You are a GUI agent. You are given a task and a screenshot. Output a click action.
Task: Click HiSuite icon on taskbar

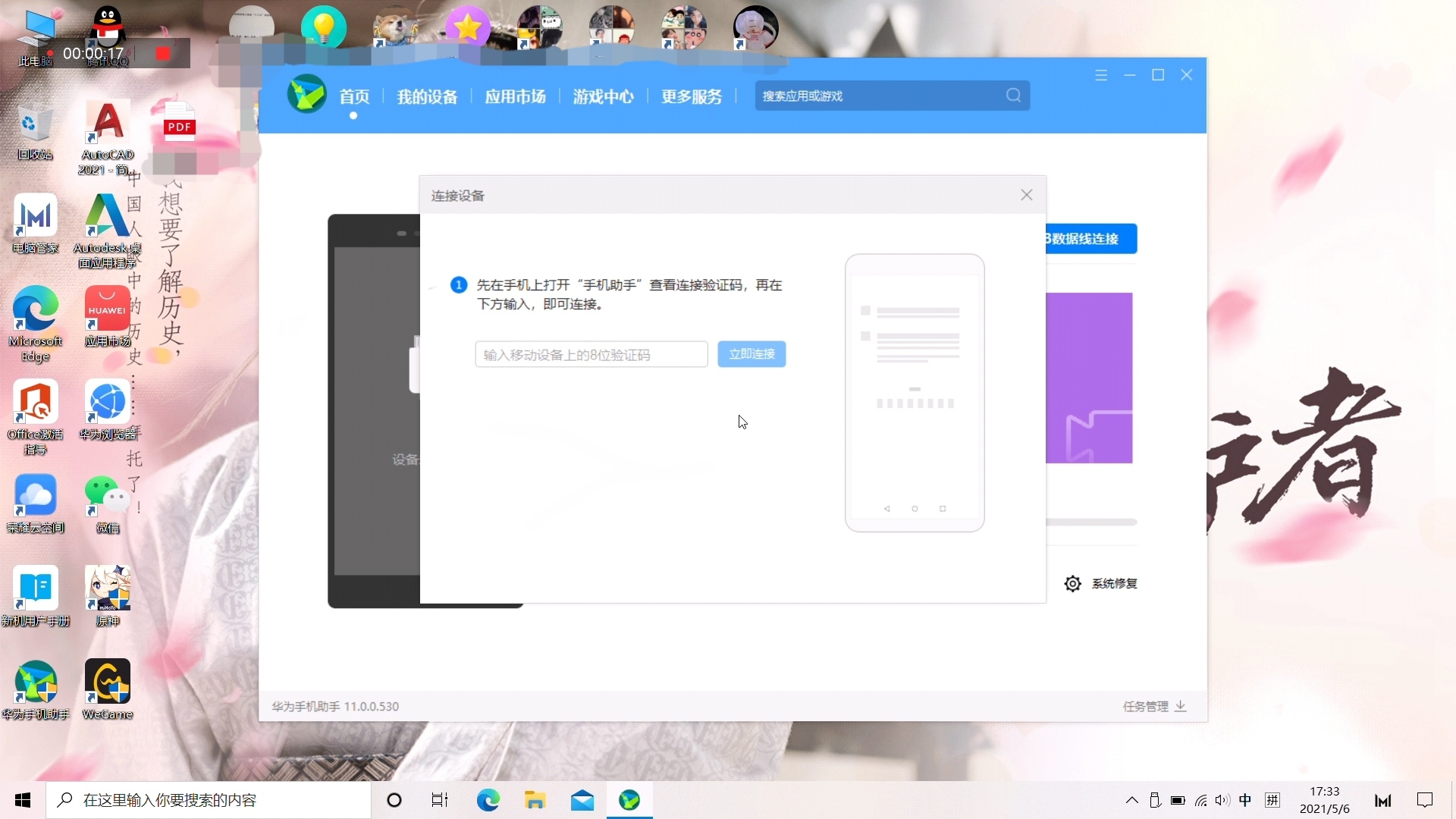pos(629,800)
